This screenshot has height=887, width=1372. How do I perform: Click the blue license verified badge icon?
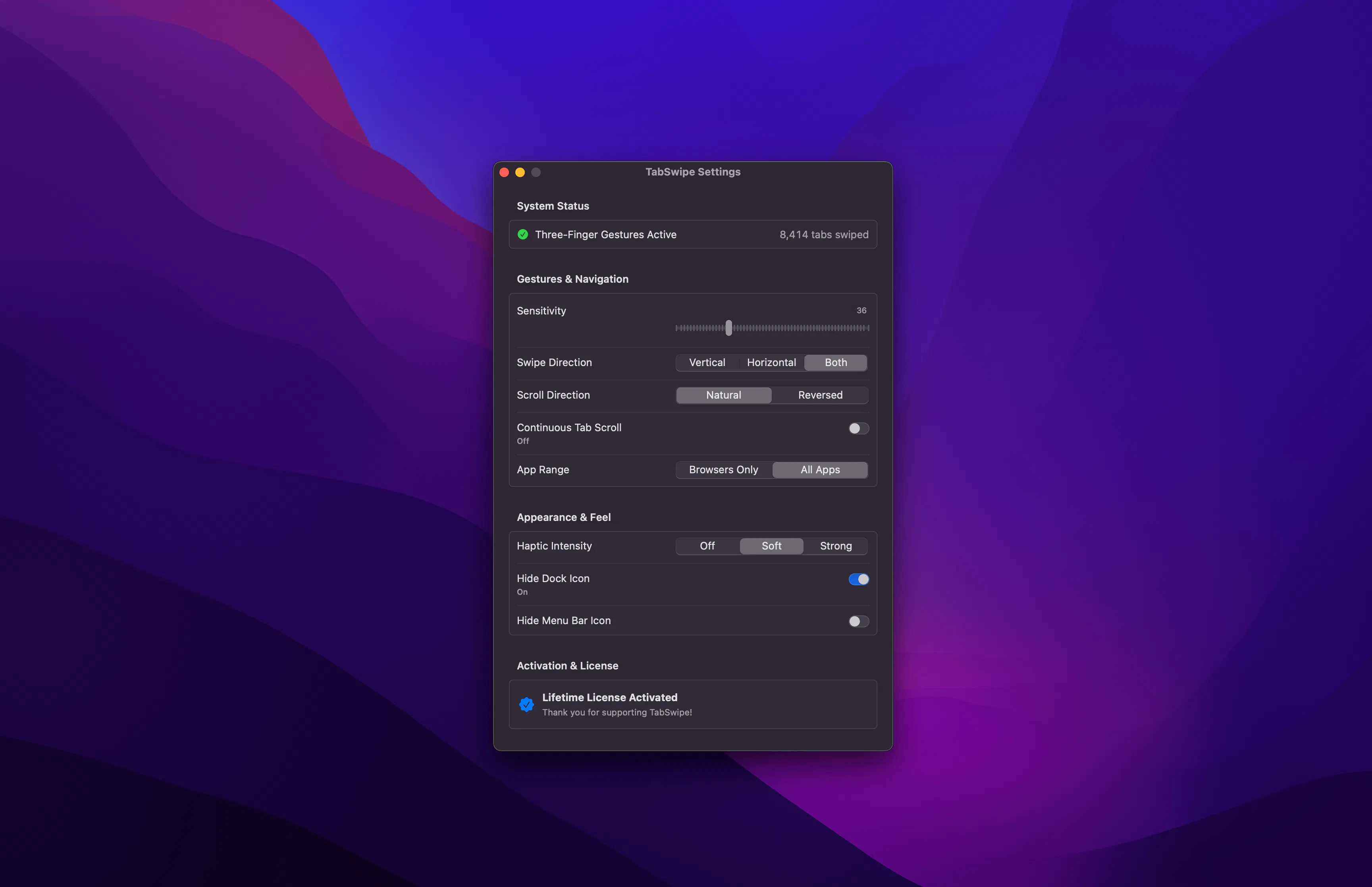tap(526, 704)
